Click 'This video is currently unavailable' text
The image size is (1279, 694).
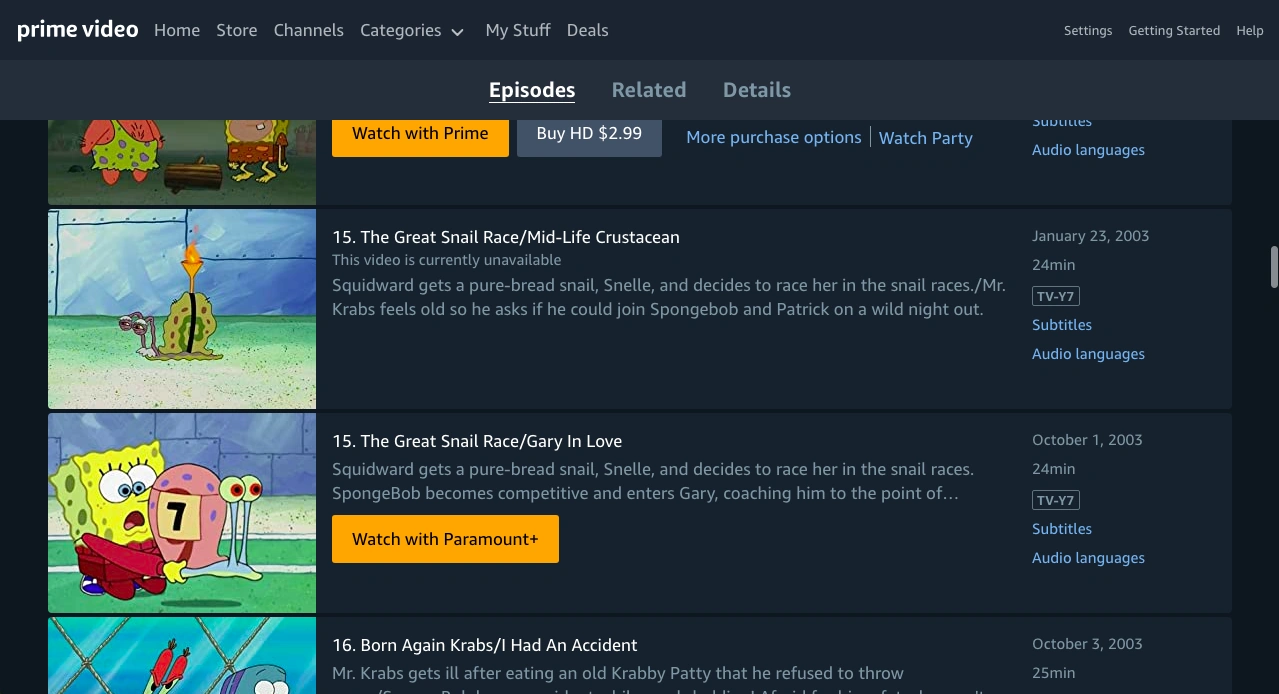click(447, 260)
